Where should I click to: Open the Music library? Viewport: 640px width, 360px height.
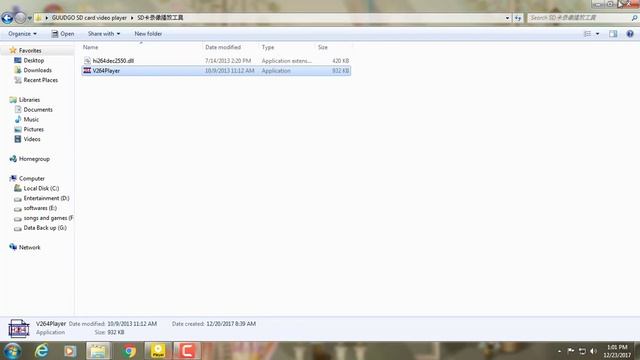coord(31,119)
